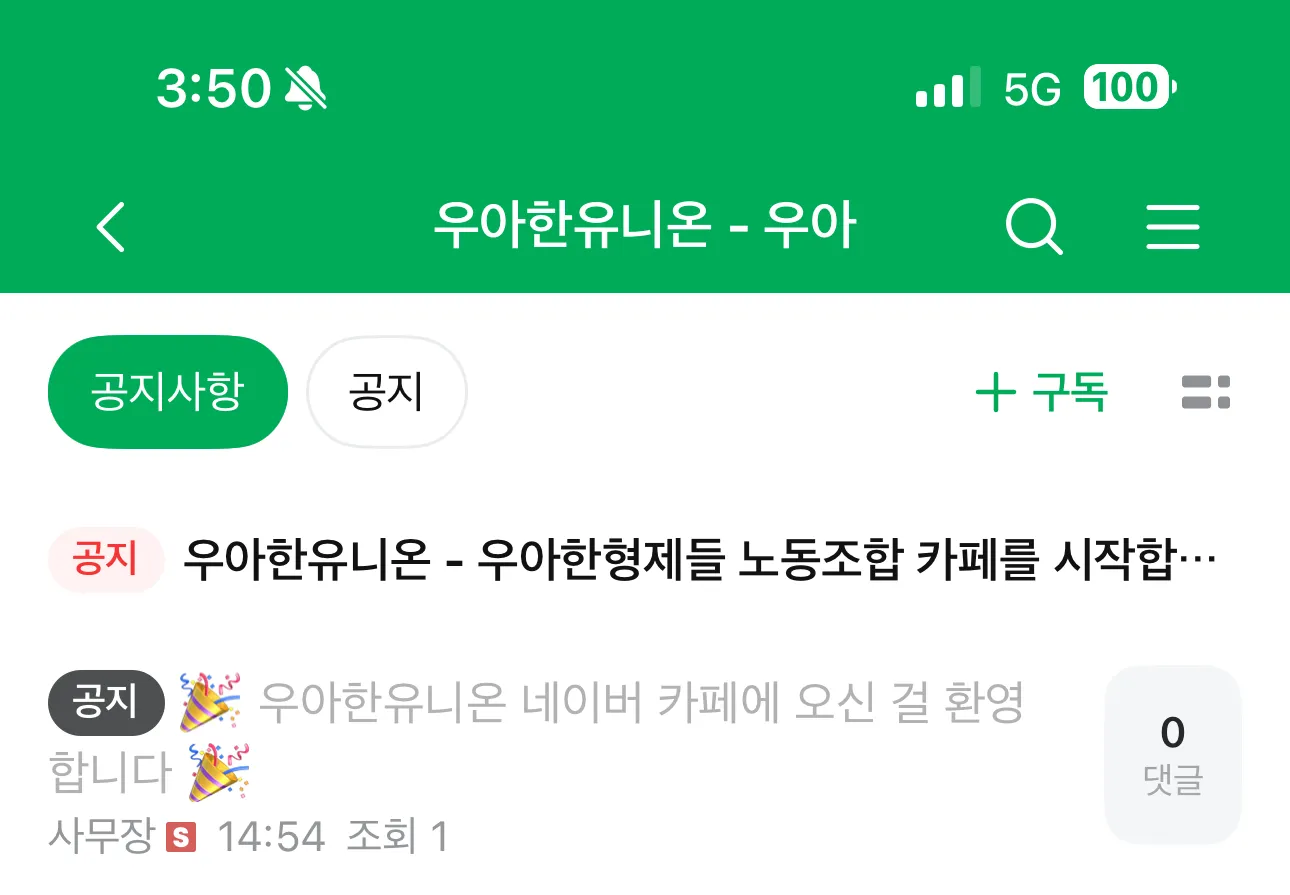Tap the battery indicator showing 100
The width and height of the screenshot is (1290, 895).
(x=1130, y=89)
